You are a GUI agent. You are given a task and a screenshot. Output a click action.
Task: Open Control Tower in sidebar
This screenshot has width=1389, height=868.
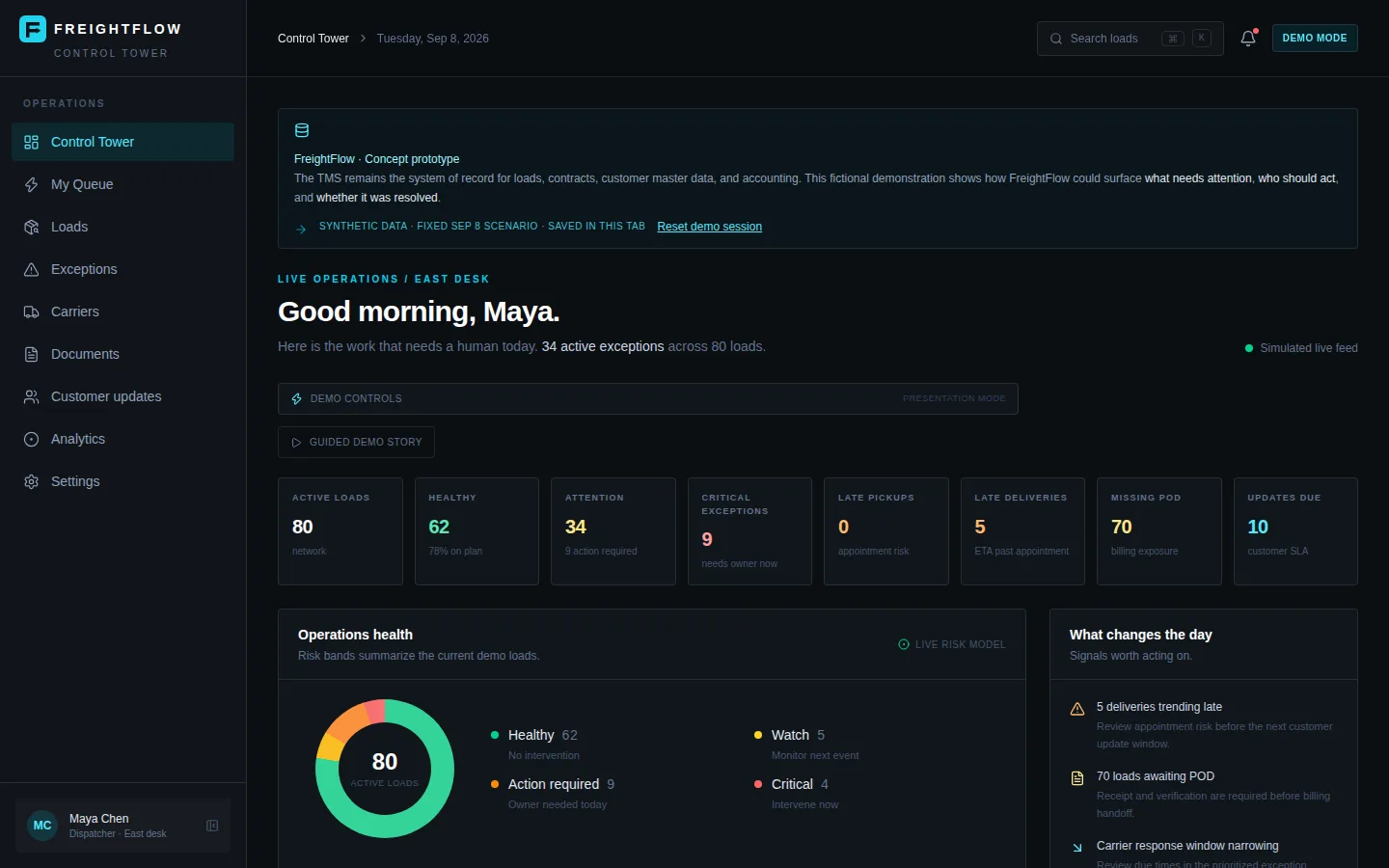[123, 142]
